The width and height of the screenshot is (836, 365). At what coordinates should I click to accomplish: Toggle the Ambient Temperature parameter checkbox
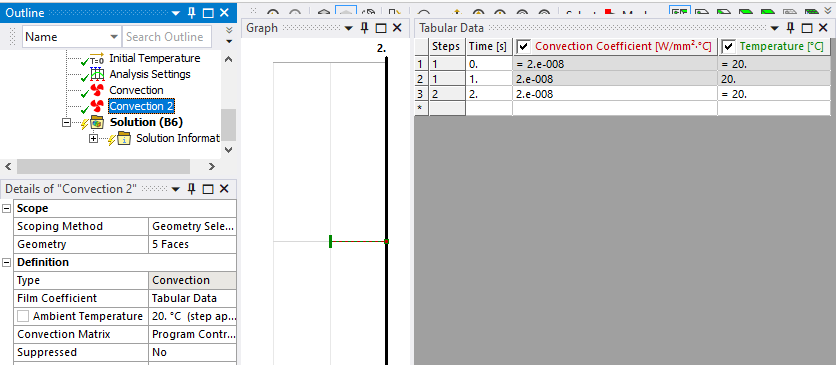coord(23,317)
